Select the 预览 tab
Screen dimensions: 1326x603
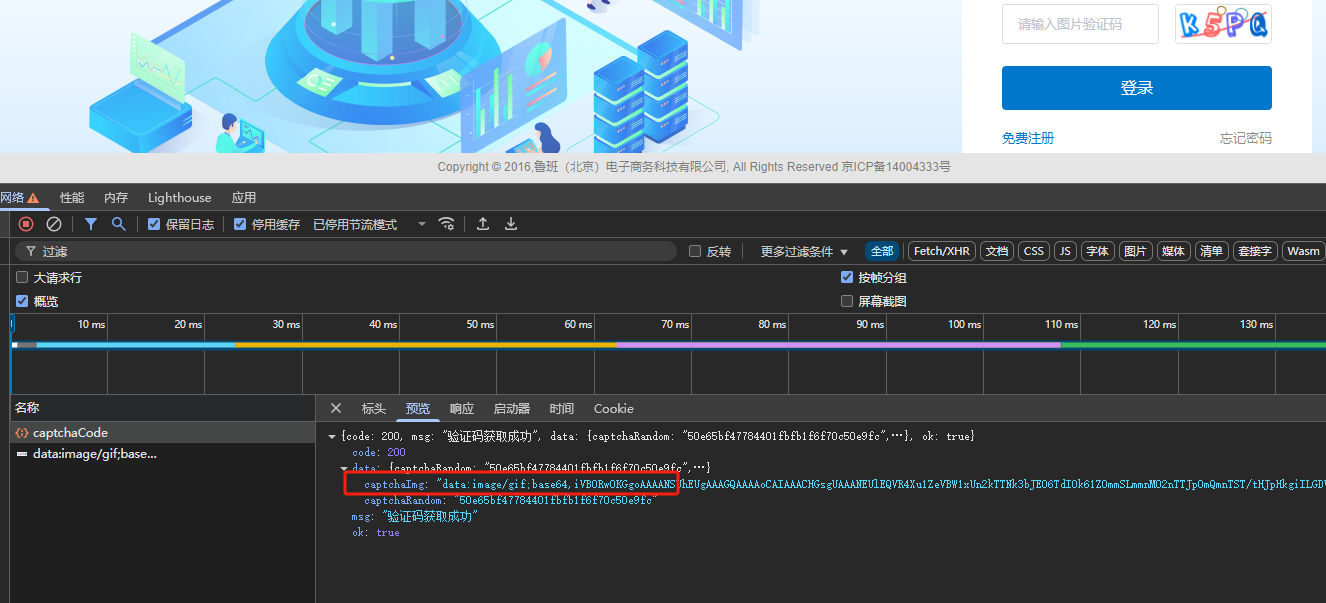[x=418, y=408]
